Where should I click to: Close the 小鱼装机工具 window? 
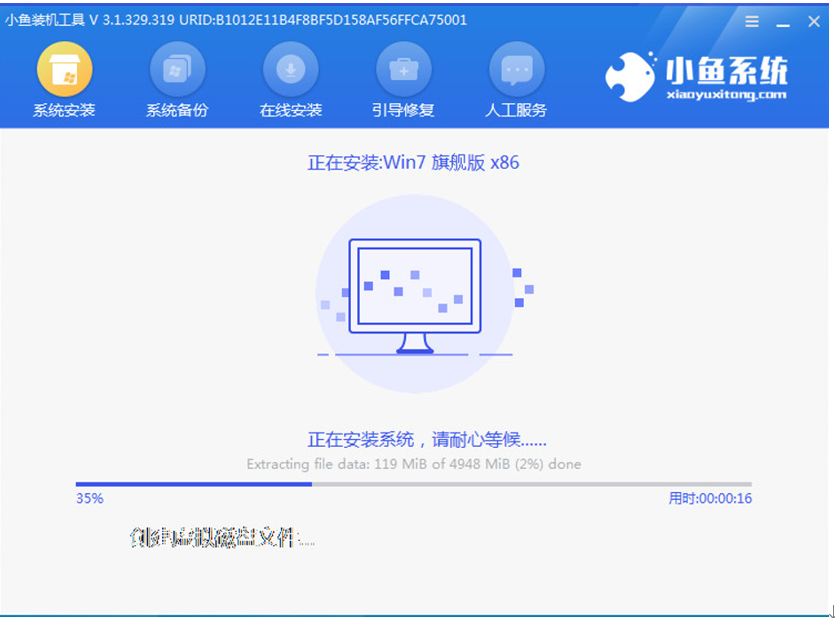pyautogui.click(x=814, y=21)
